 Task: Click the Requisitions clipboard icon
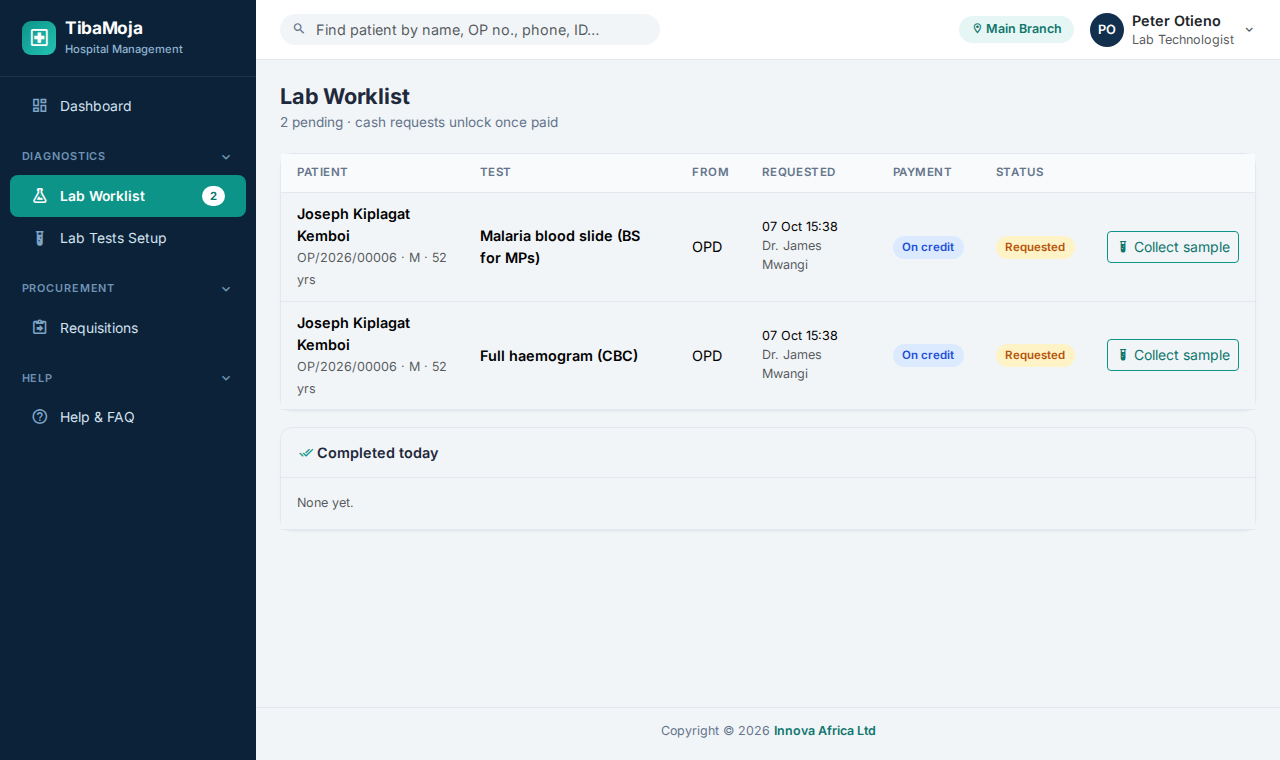pyautogui.click(x=40, y=328)
